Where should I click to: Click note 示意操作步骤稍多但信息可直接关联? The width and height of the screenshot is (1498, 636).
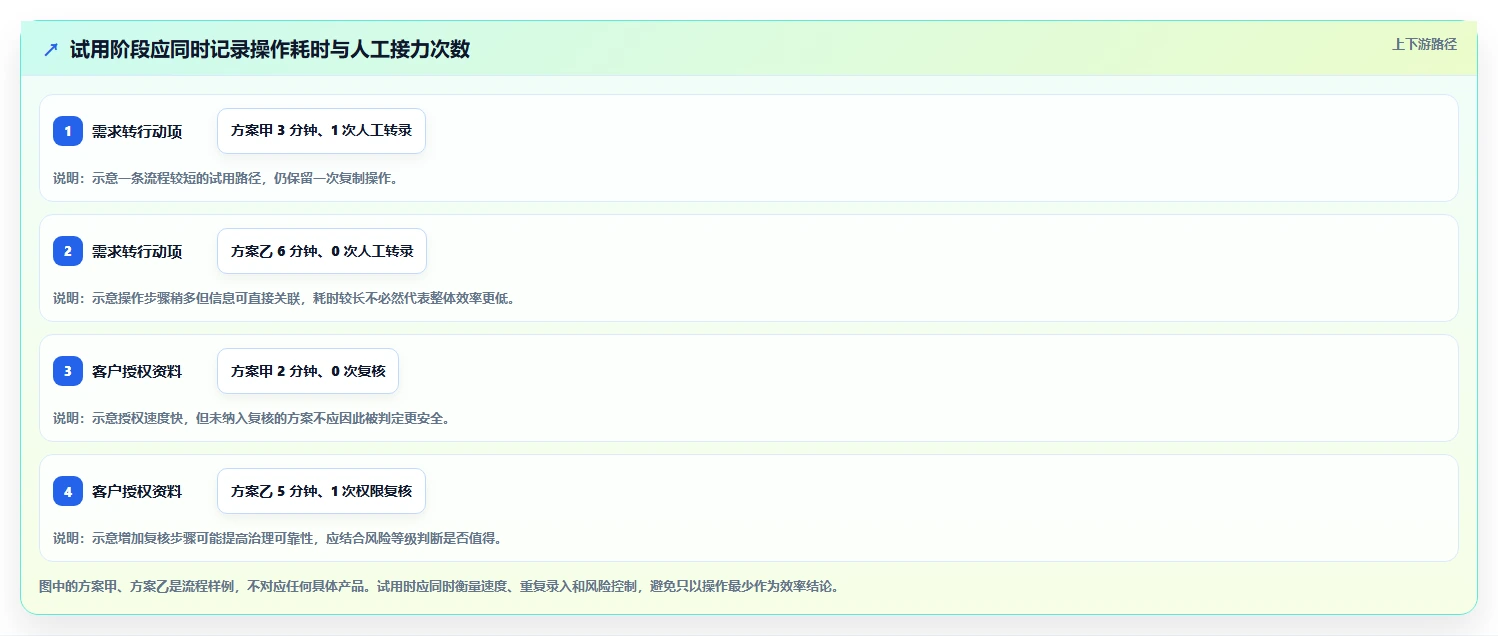195,298
